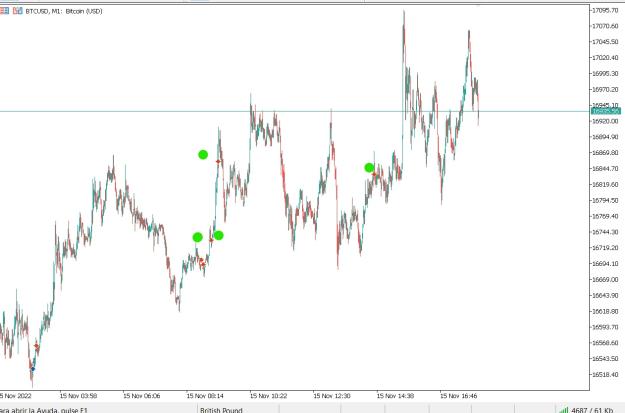Screen dimensions: 625x413
Task: Click the red trade arrow near the 16568.60 level
Action: coord(36,346)
